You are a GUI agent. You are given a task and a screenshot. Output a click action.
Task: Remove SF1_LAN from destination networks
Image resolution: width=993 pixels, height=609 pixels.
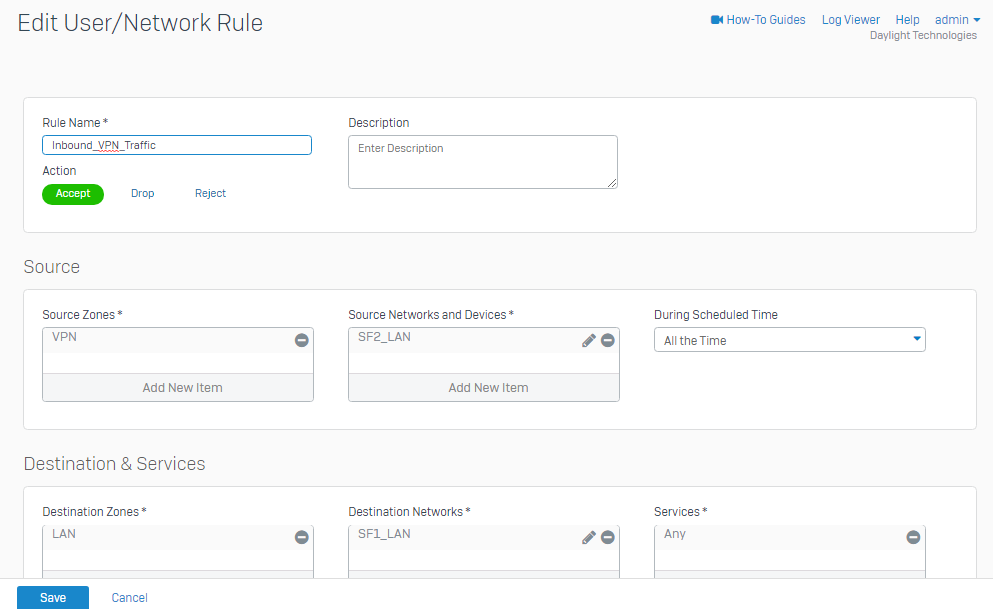(607, 537)
